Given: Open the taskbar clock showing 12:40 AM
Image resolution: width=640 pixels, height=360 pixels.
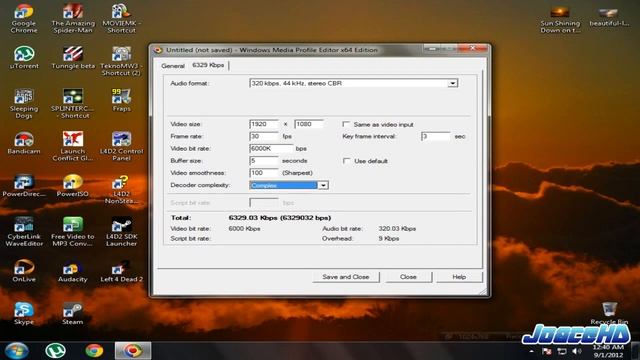Looking at the screenshot, I should (x=608, y=351).
